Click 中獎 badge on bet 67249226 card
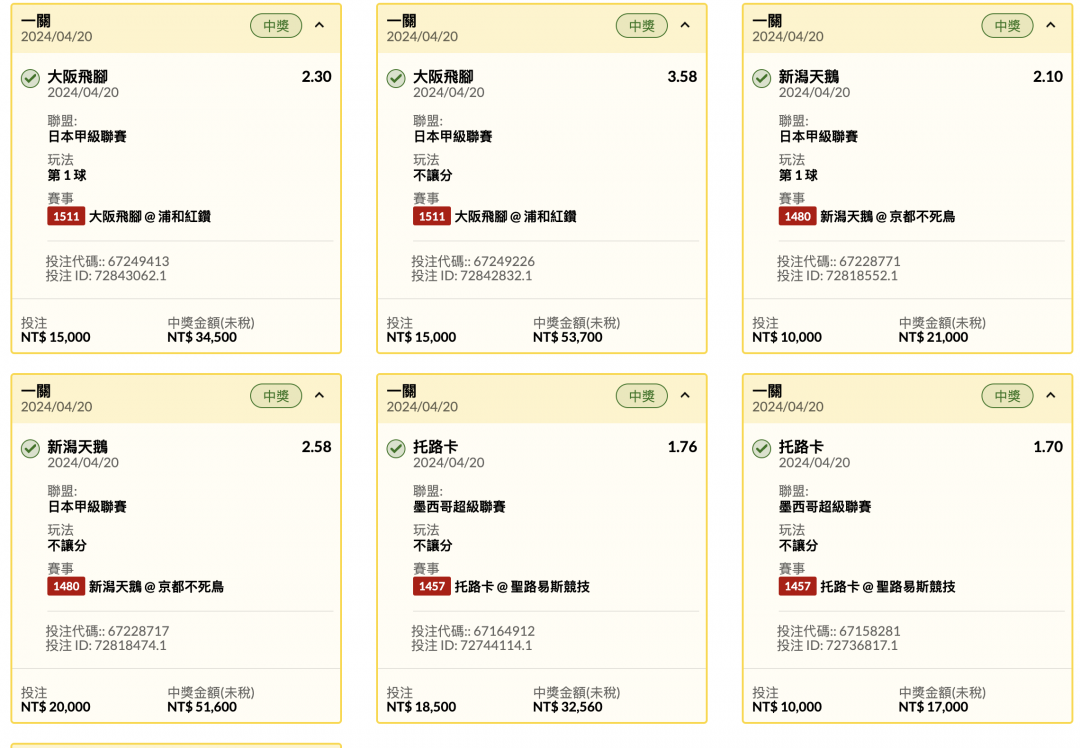The height and width of the screenshot is (748, 1080). [x=642, y=25]
